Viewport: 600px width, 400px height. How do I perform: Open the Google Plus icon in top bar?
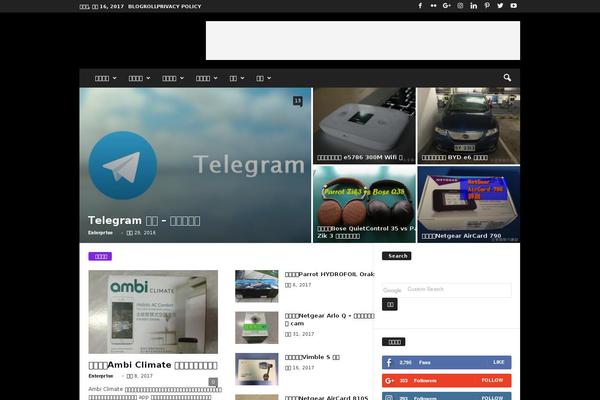[447, 6]
